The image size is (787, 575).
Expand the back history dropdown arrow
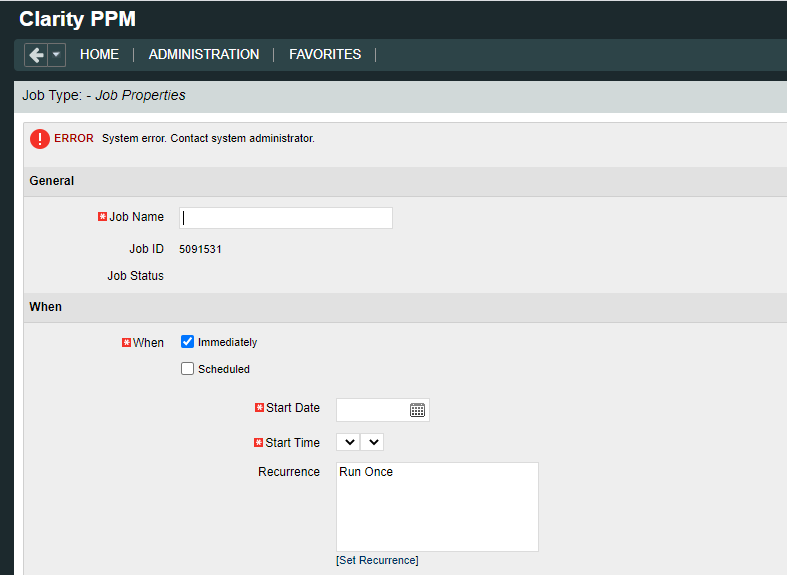pos(57,55)
